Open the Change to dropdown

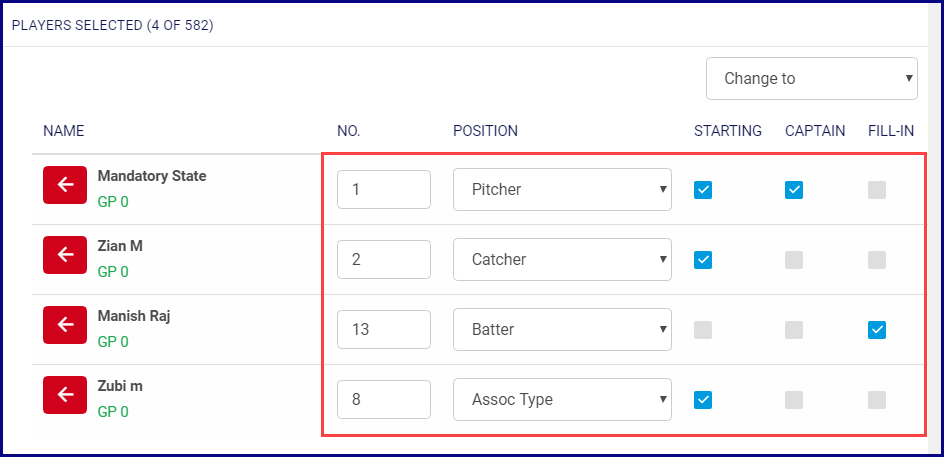[x=811, y=78]
